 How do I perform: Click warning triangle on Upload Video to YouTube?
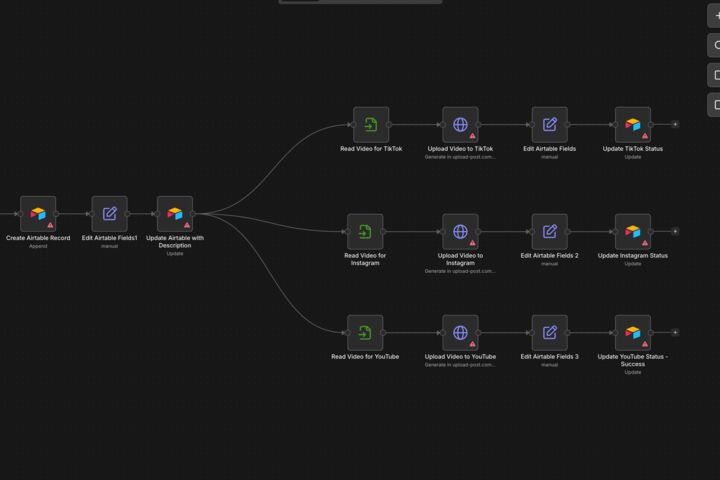(472, 344)
